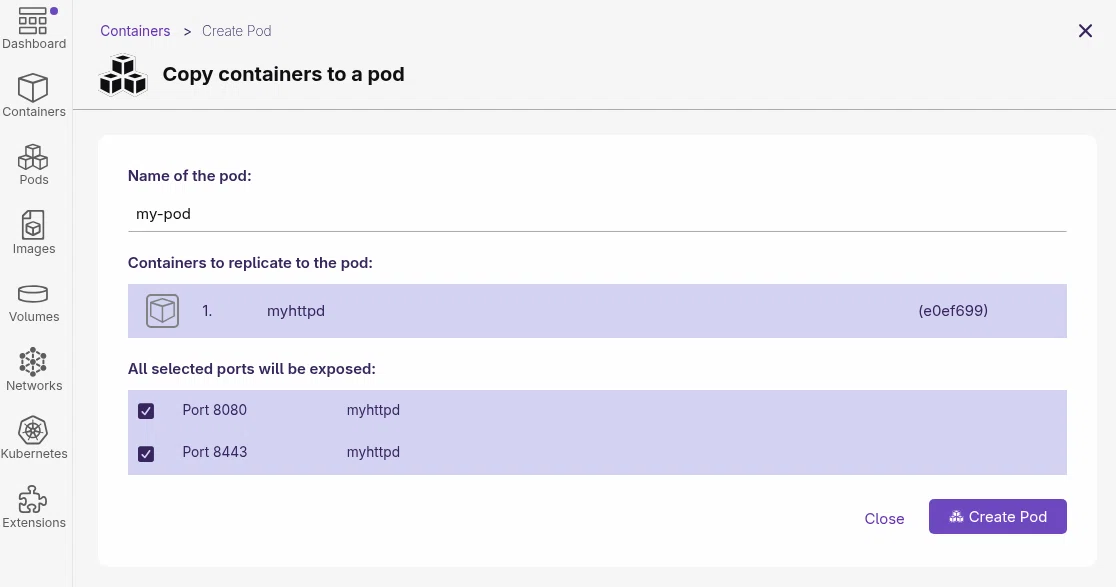This screenshot has height=587, width=1116.
Task: Open the Kubernetes helm icon
Action: click(33, 430)
